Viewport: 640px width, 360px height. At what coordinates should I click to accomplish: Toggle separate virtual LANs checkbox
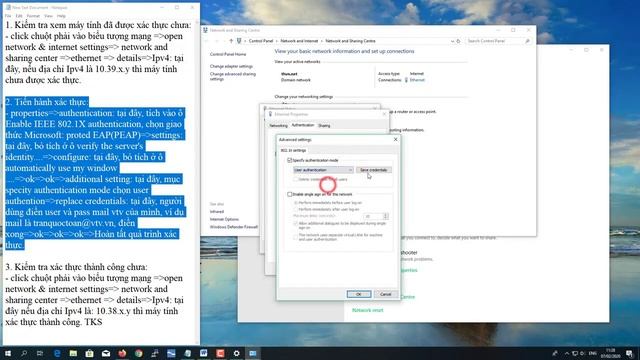point(296,236)
